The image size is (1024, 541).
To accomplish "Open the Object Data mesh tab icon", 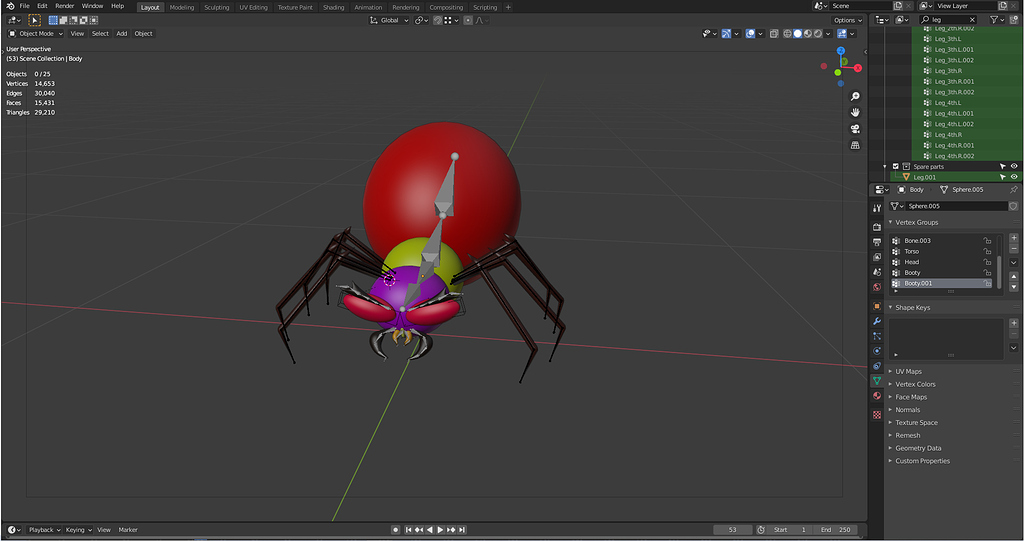I will [877, 380].
